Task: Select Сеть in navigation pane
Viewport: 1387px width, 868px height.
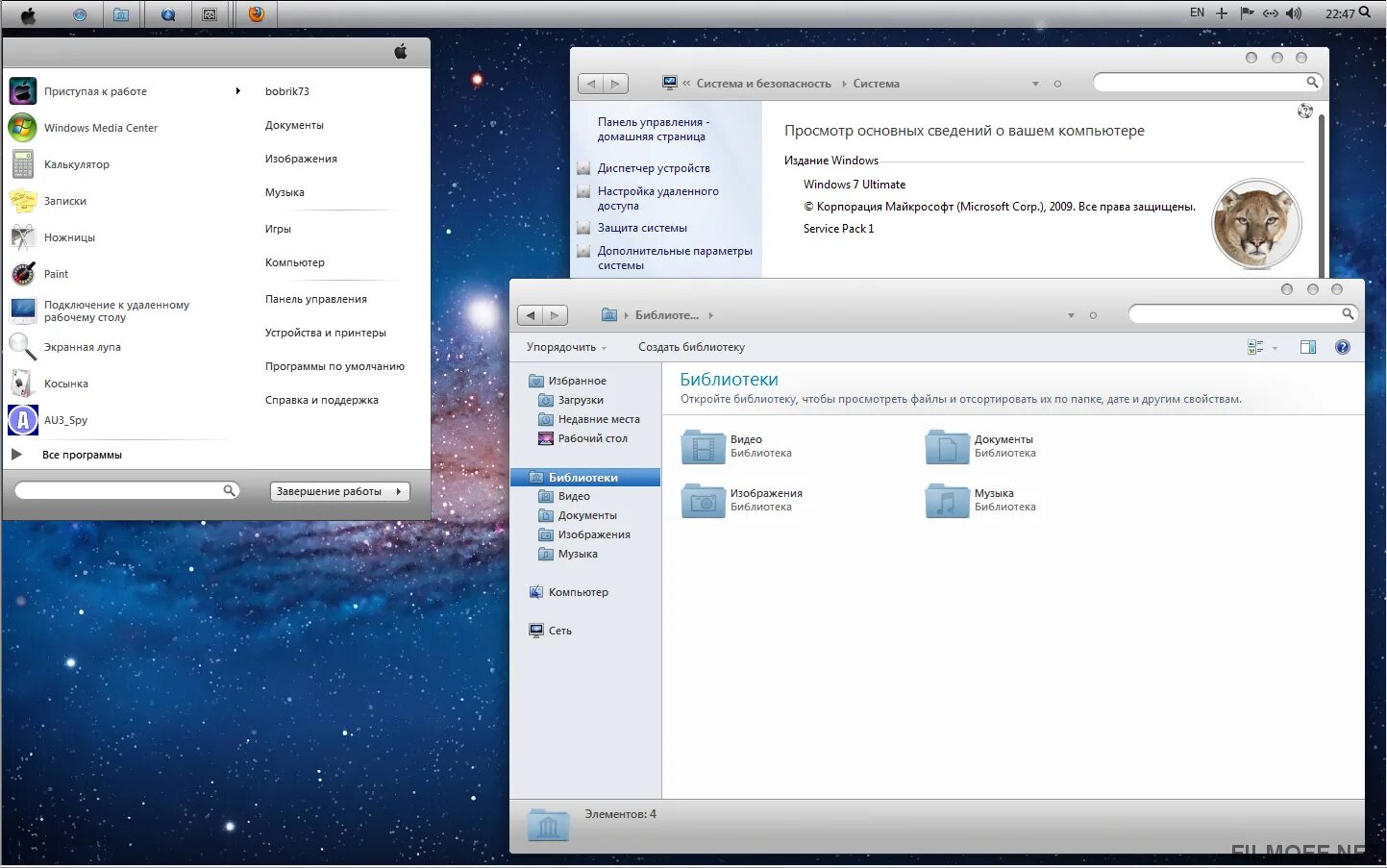Action: 559,631
